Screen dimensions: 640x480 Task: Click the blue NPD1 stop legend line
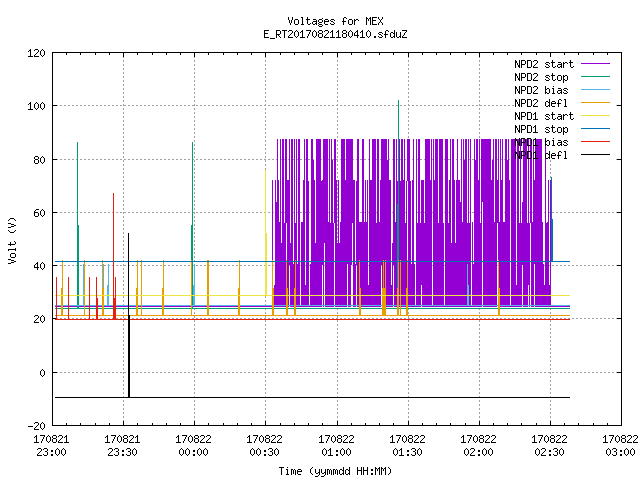pyautogui.click(x=595, y=129)
